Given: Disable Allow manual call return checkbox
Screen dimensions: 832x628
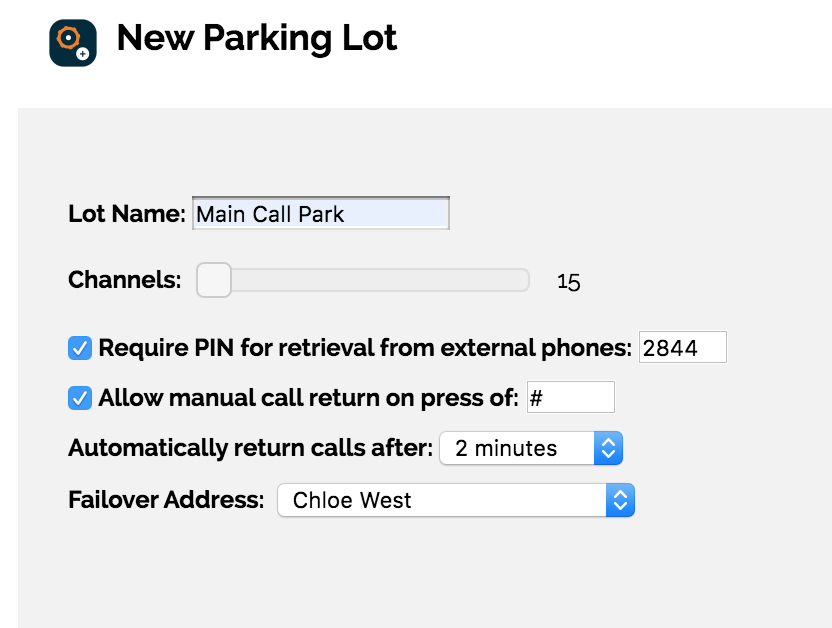Looking at the screenshot, I should pyautogui.click(x=80, y=398).
